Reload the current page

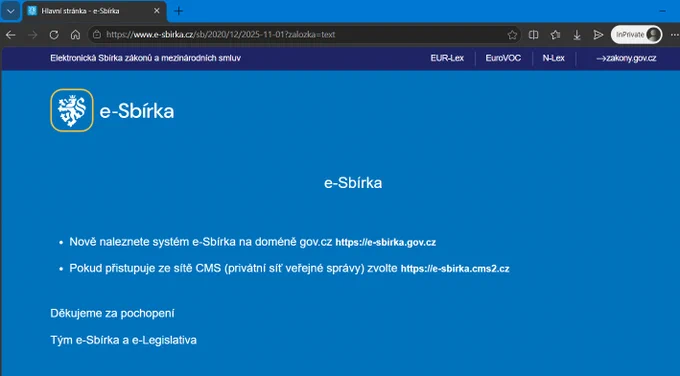[x=54, y=35]
